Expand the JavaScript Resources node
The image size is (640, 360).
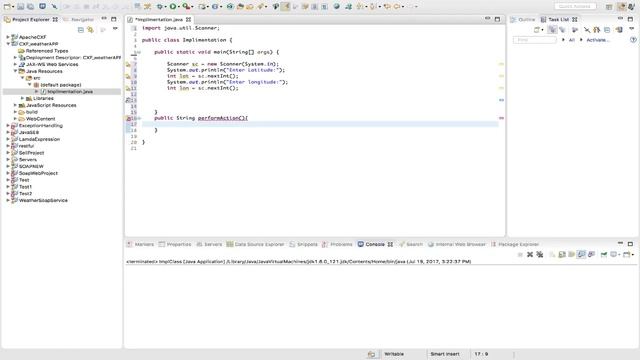(15, 105)
